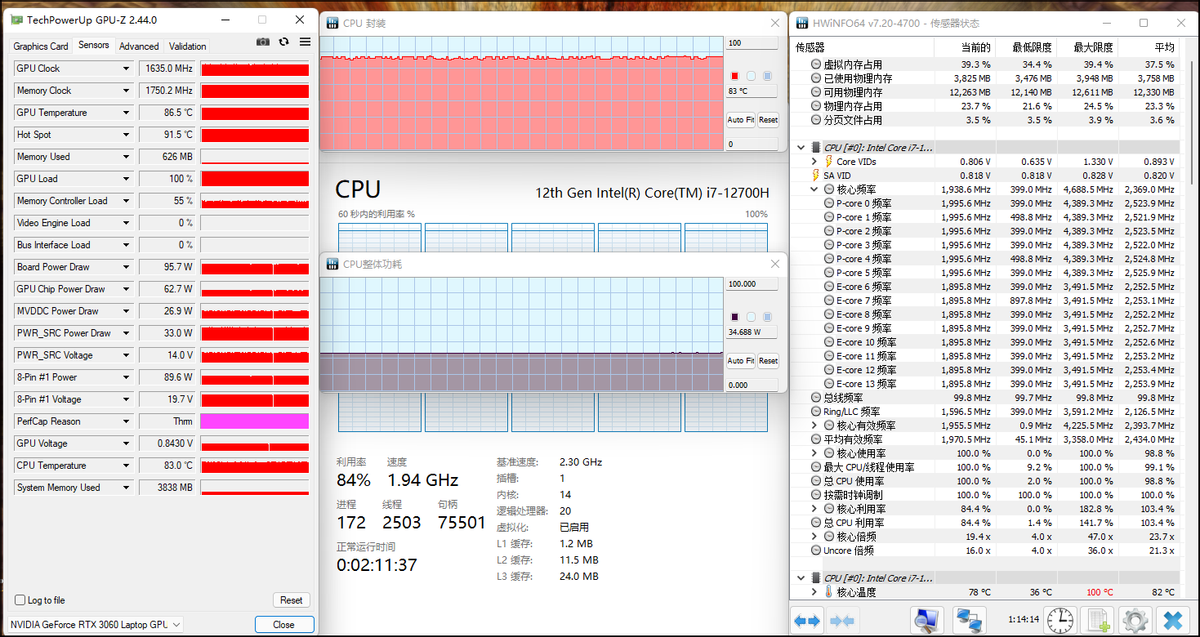This screenshot has height=637, width=1200.
Task: Click Close in the GPU-Z window
Action: [x=285, y=623]
